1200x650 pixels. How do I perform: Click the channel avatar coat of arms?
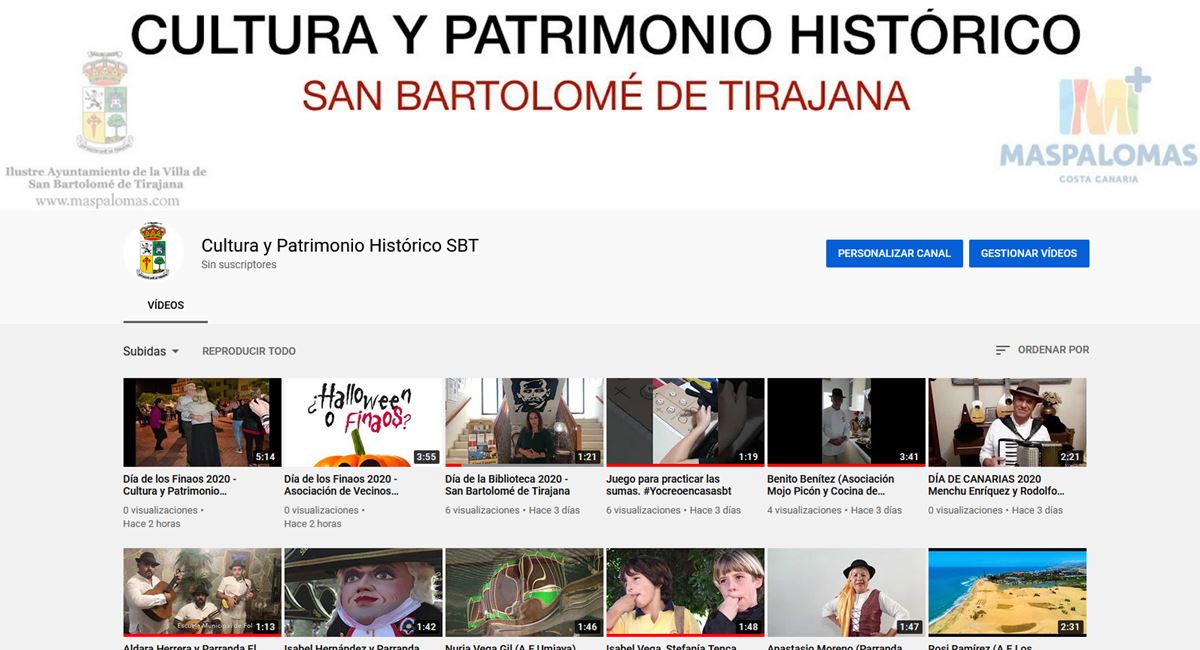152,252
